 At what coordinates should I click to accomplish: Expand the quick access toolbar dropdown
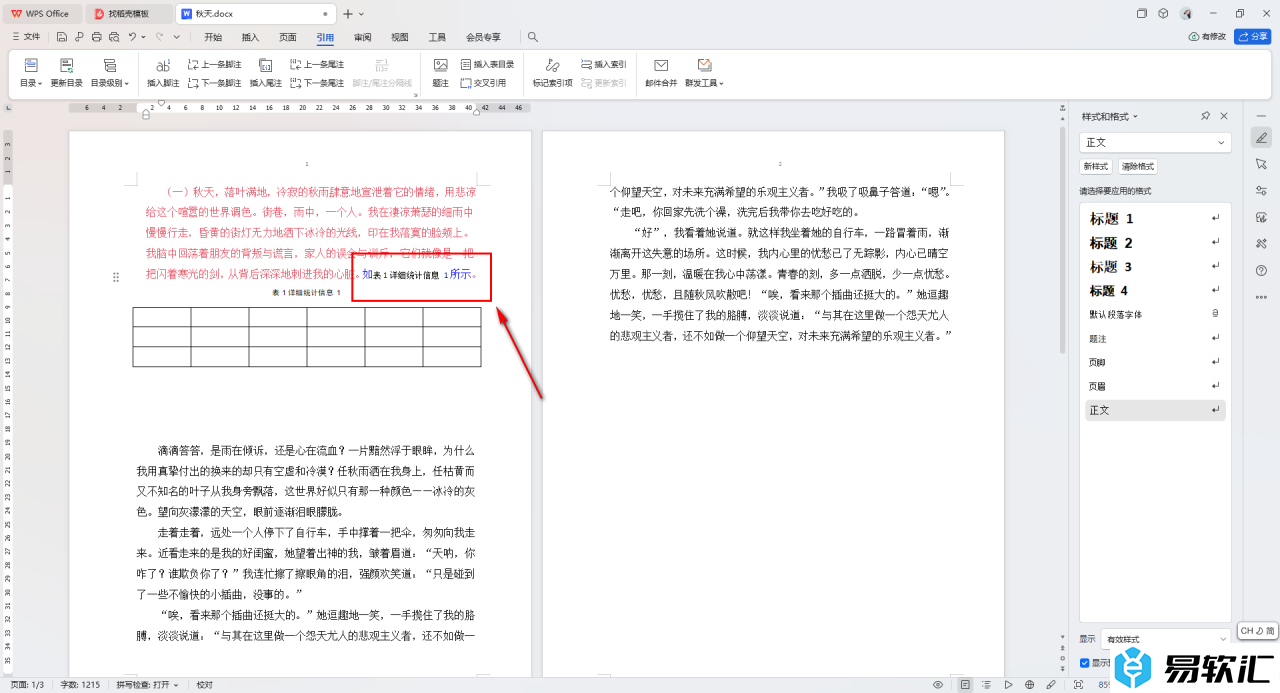pos(177,37)
